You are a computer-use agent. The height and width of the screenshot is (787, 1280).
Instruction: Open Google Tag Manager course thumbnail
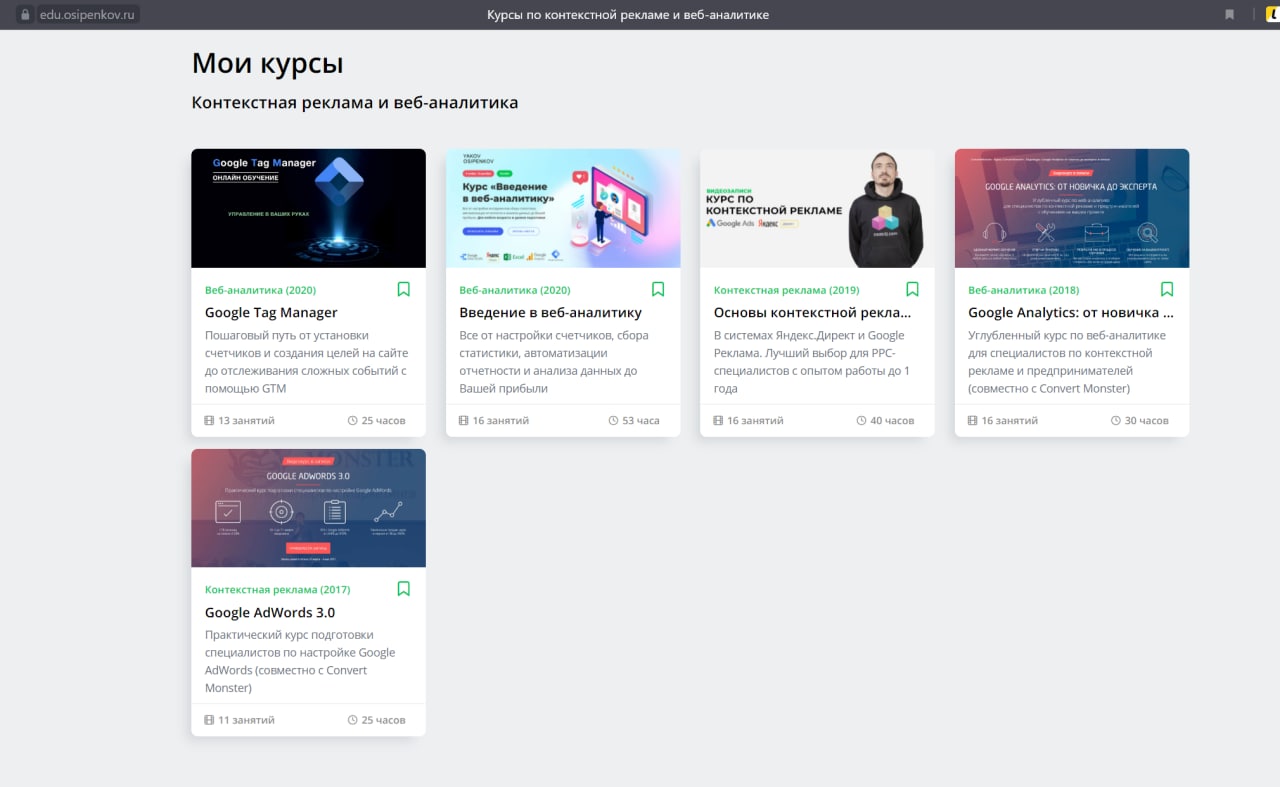coord(308,208)
